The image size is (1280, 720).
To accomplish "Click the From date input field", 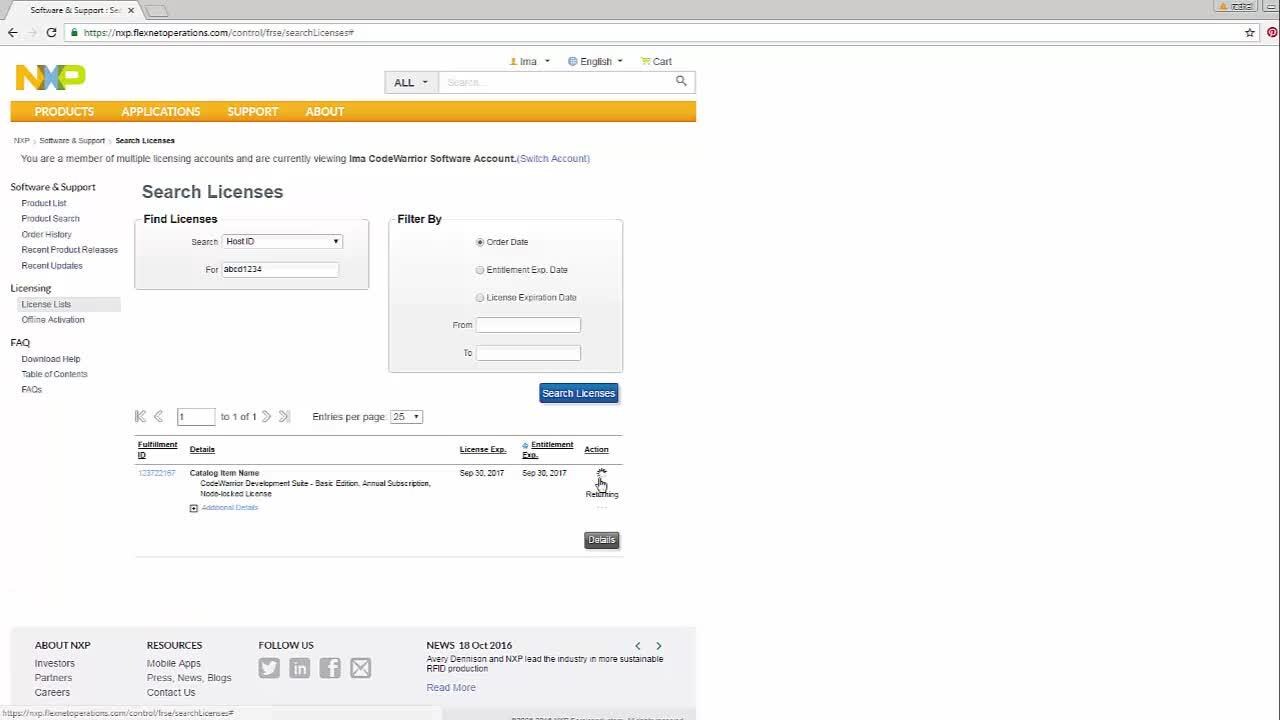I will tap(528, 325).
